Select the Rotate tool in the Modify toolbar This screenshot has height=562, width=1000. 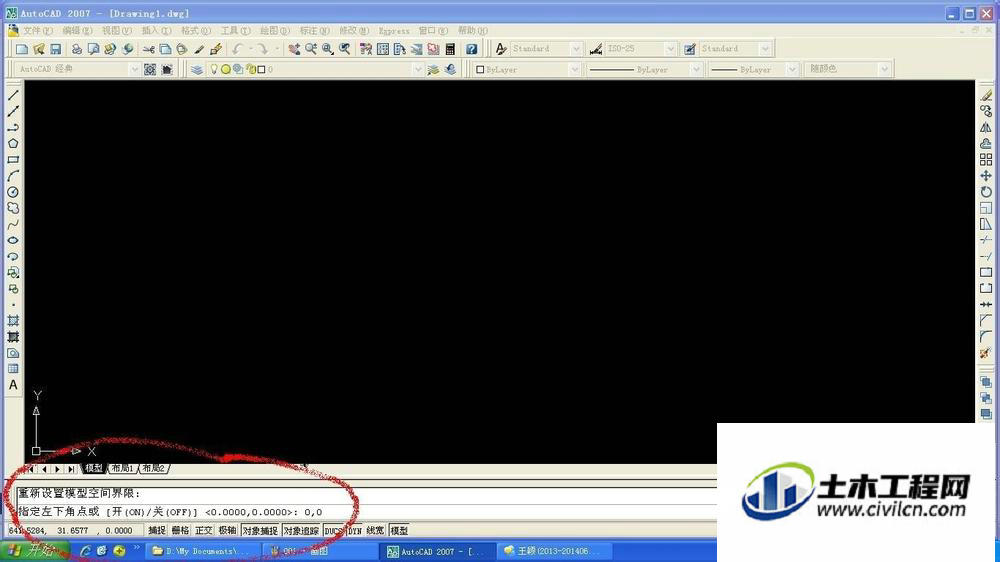[x=986, y=192]
